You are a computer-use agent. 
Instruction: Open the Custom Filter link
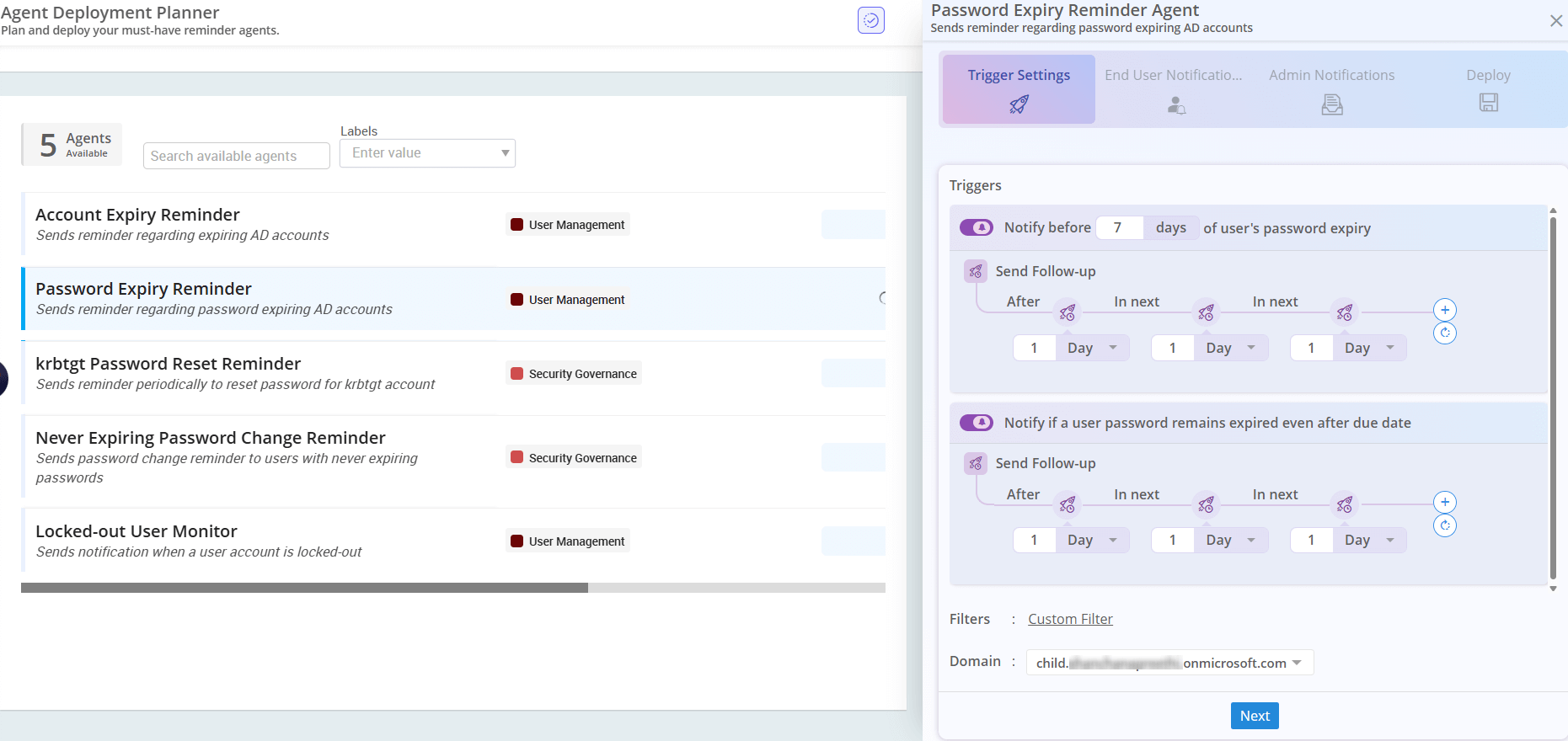(x=1070, y=619)
